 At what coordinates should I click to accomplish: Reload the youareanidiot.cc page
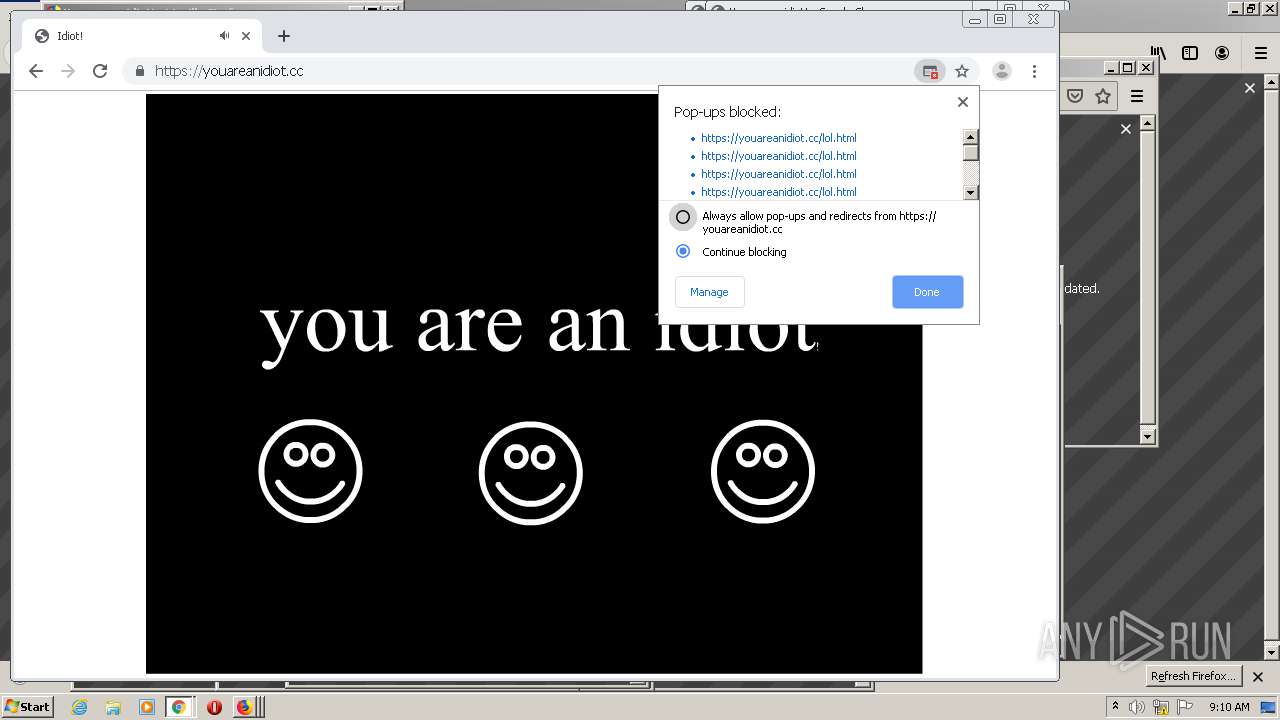100,71
